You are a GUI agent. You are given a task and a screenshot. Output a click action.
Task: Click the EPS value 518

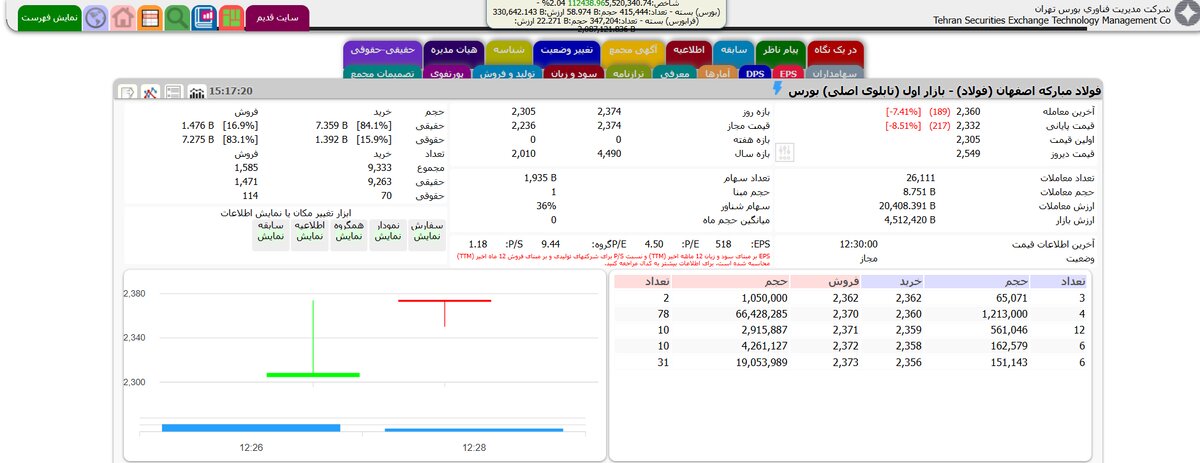[x=723, y=243]
